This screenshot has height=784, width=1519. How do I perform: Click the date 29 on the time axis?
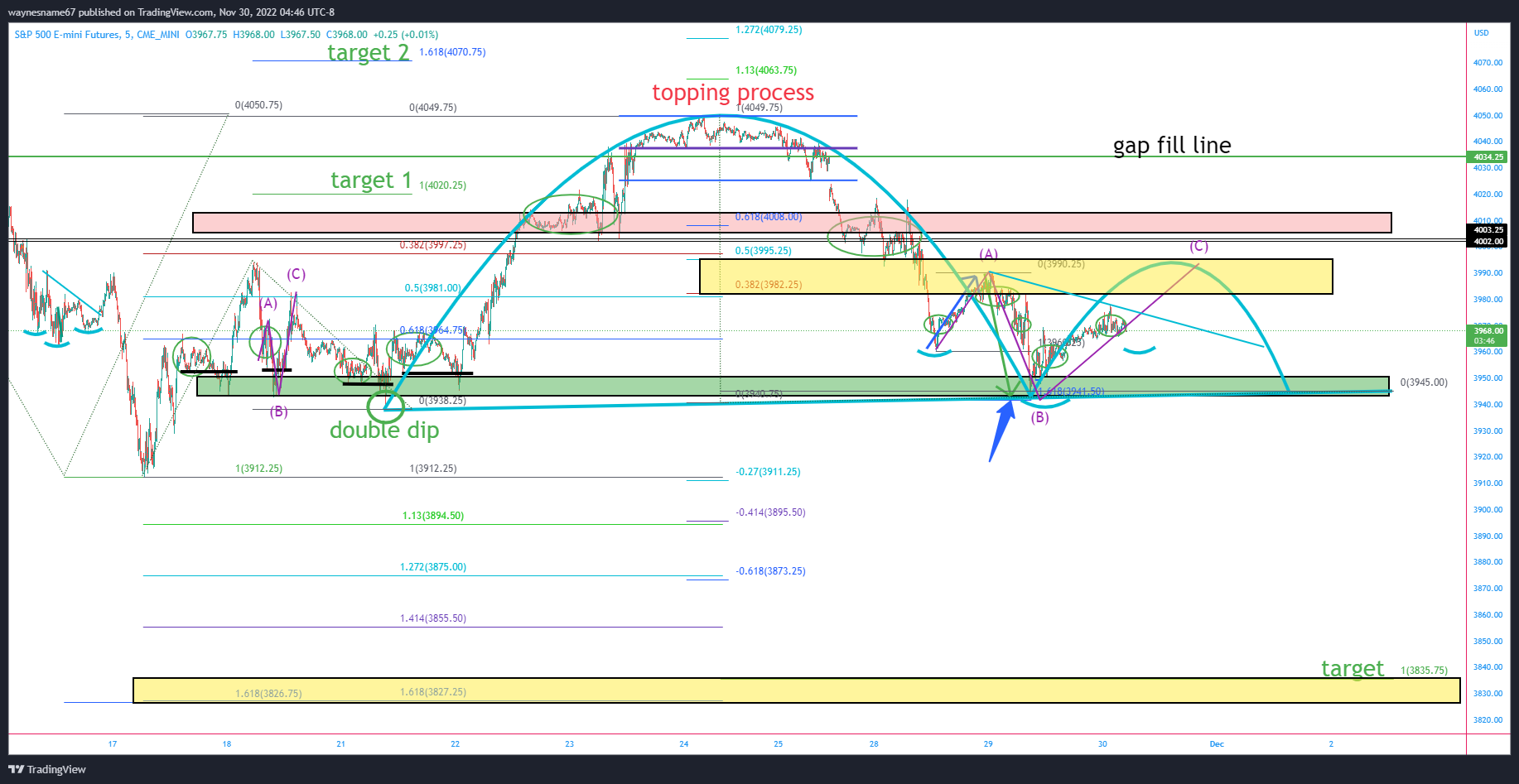[x=988, y=744]
